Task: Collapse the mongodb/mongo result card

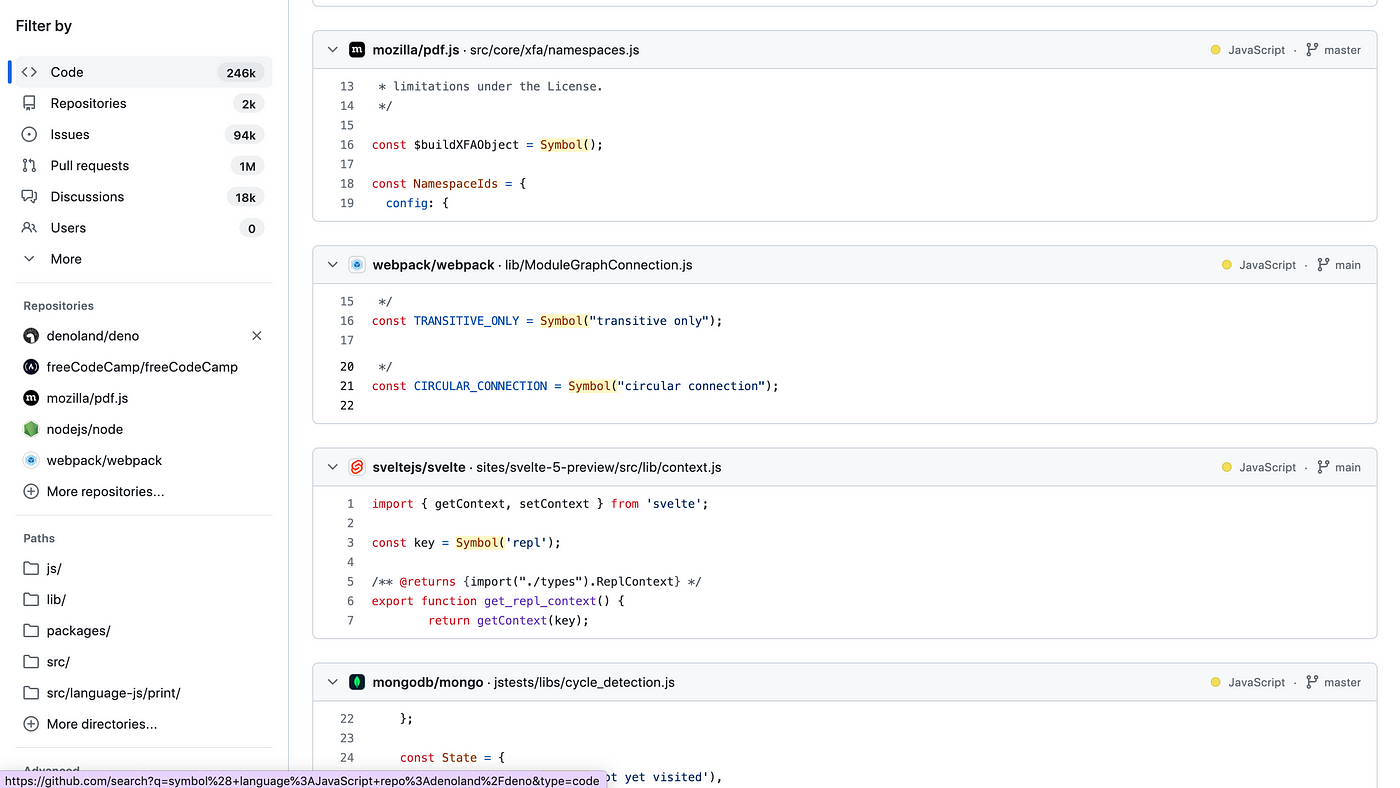Action: (333, 682)
